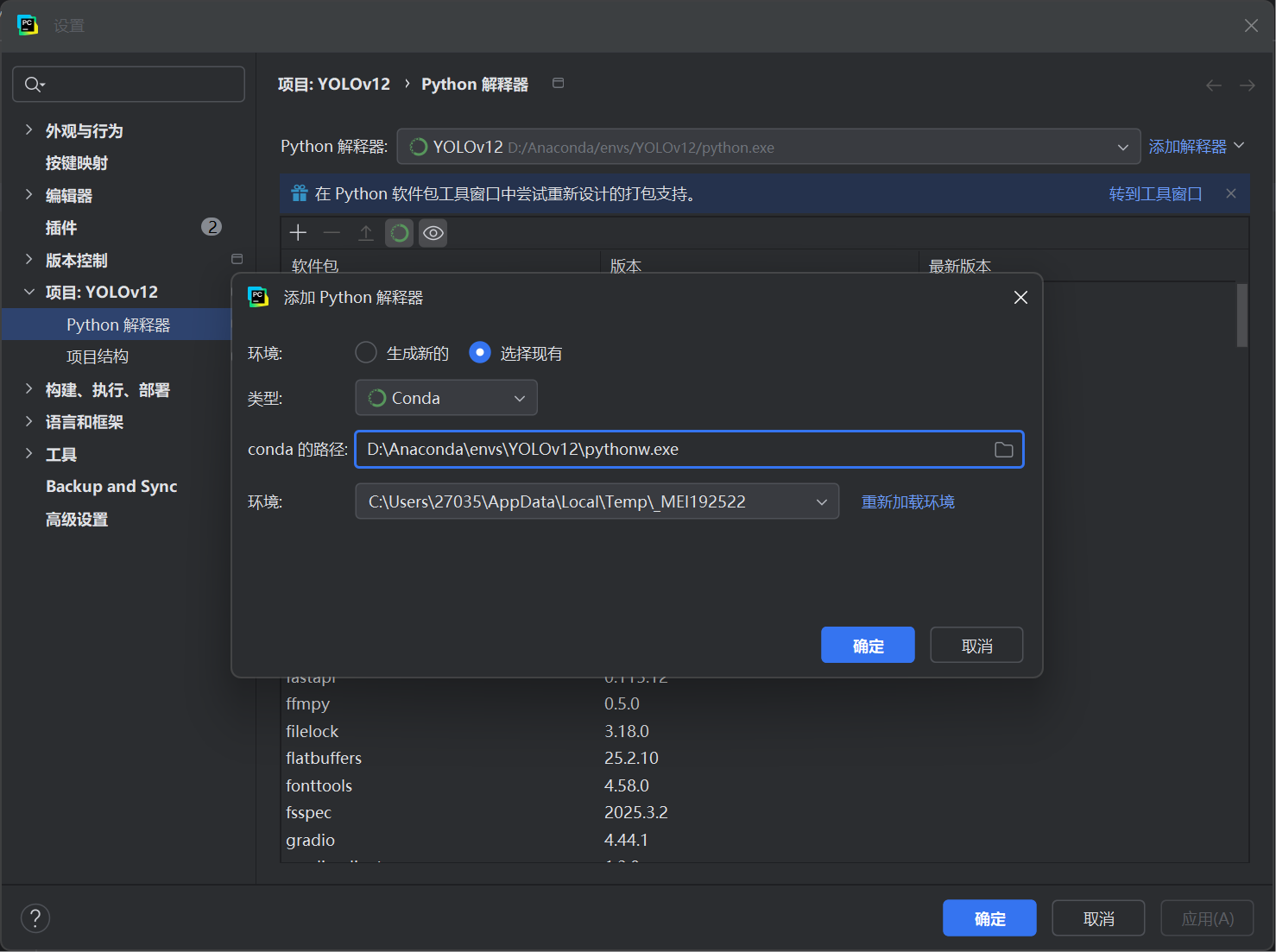The image size is (1276, 952).
Task: Open 按键映射 settings page
Action: 77,163
